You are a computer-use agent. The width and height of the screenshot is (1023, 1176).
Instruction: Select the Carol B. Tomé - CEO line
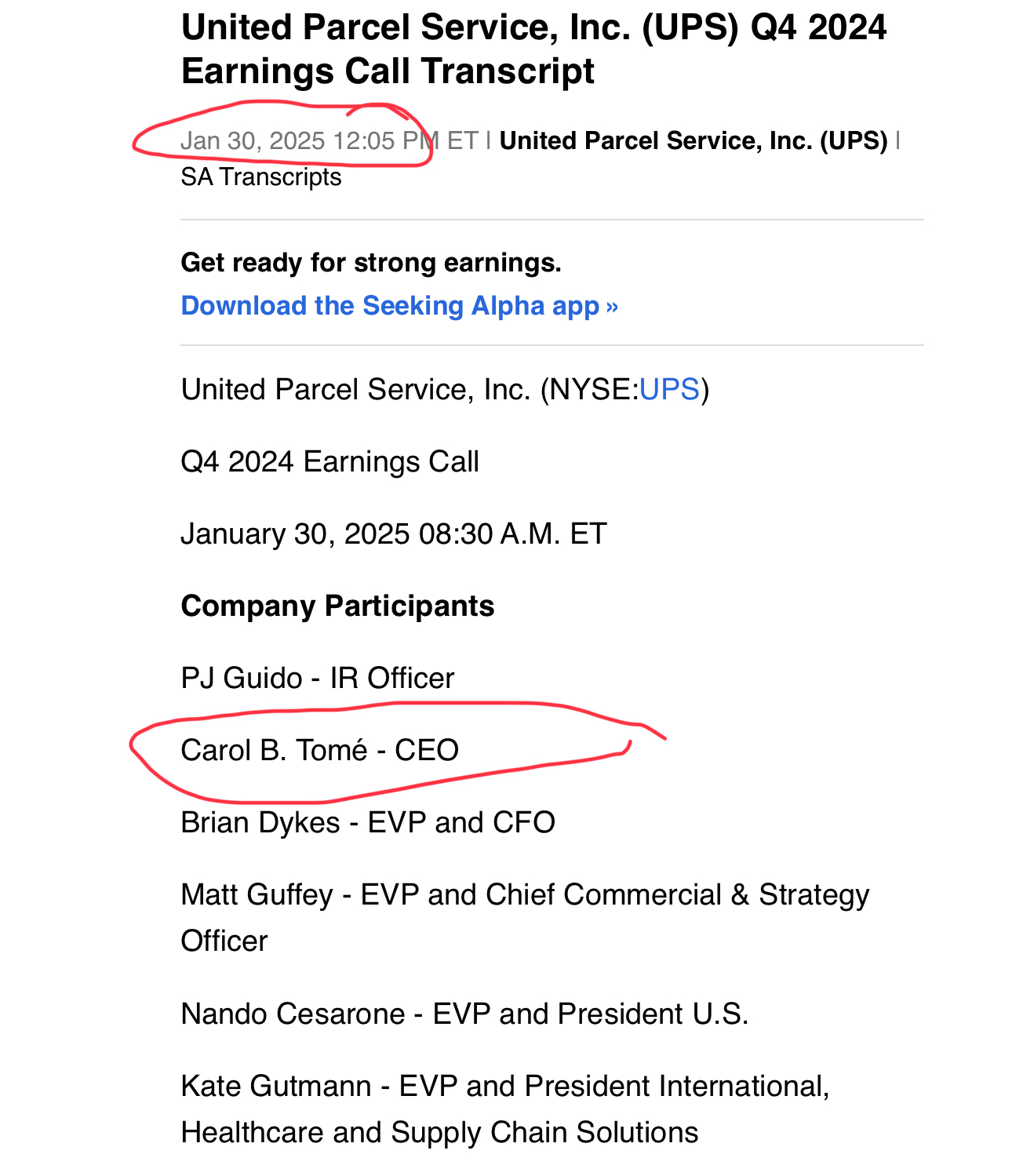coord(320,750)
